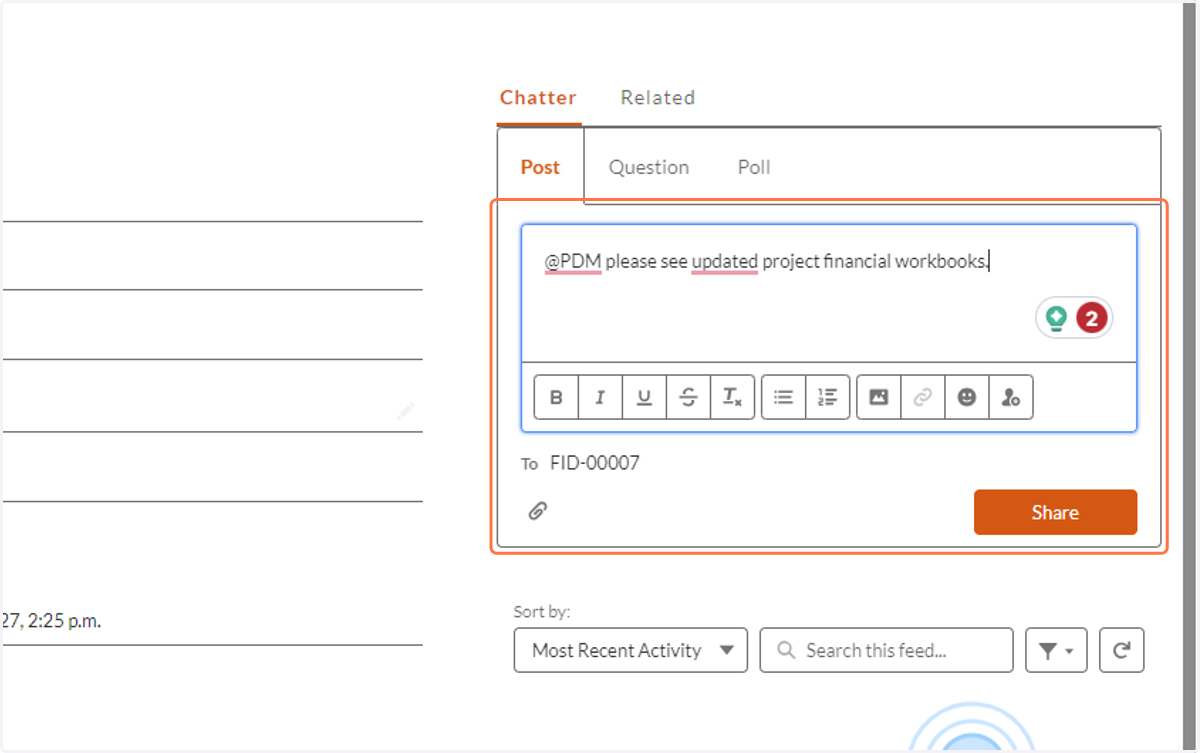Apply underline formatting to text
Screen dimensions: 1200x753
(x=644, y=397)
